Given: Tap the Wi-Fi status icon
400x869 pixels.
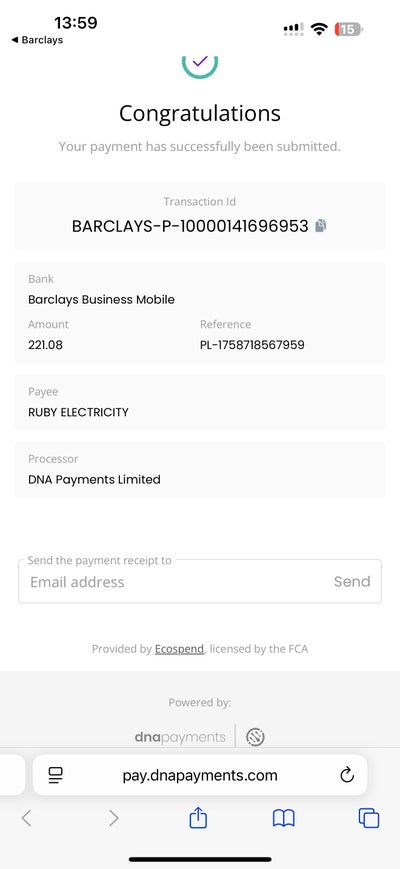Looking at the screenshot, I should coord(319,29).
